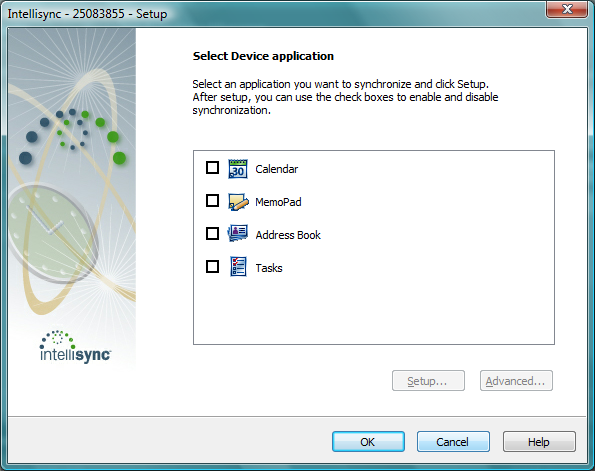Viewport: 595px width, 471px height.
Task: Close the Intellisync Setup window
Action: [567, 9]
